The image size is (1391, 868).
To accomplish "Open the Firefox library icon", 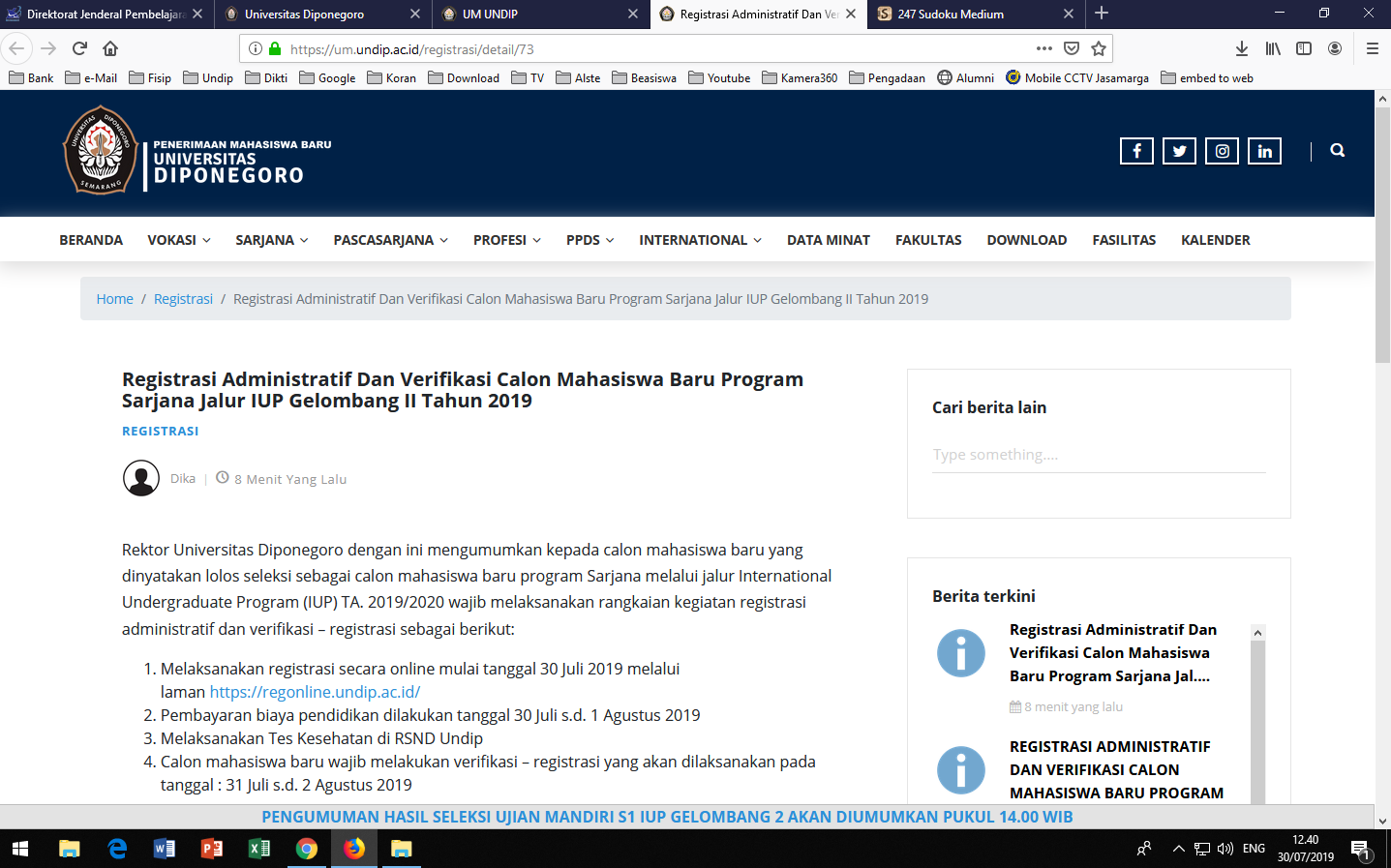I will pyautogui.click(x=1273, y=48).
